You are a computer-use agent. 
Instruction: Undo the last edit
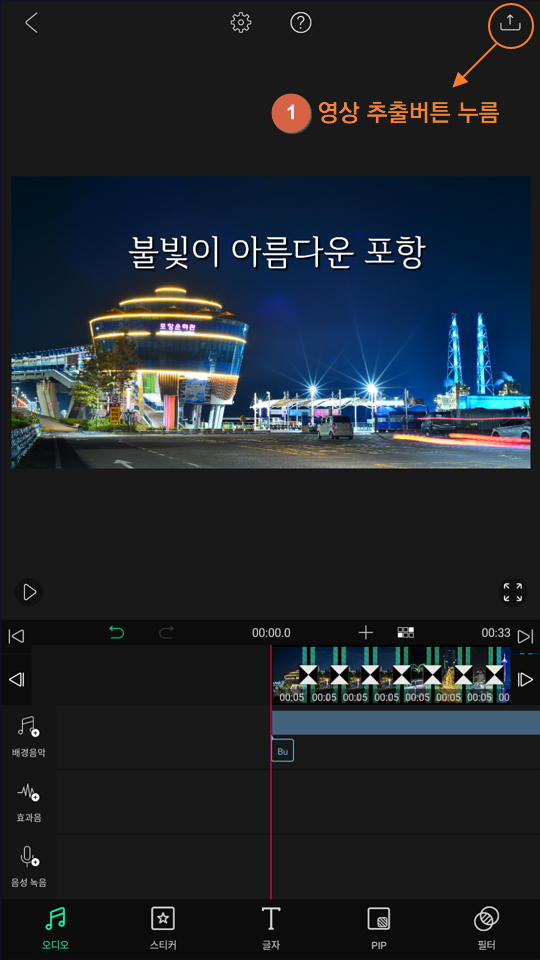tap(116, 632)
